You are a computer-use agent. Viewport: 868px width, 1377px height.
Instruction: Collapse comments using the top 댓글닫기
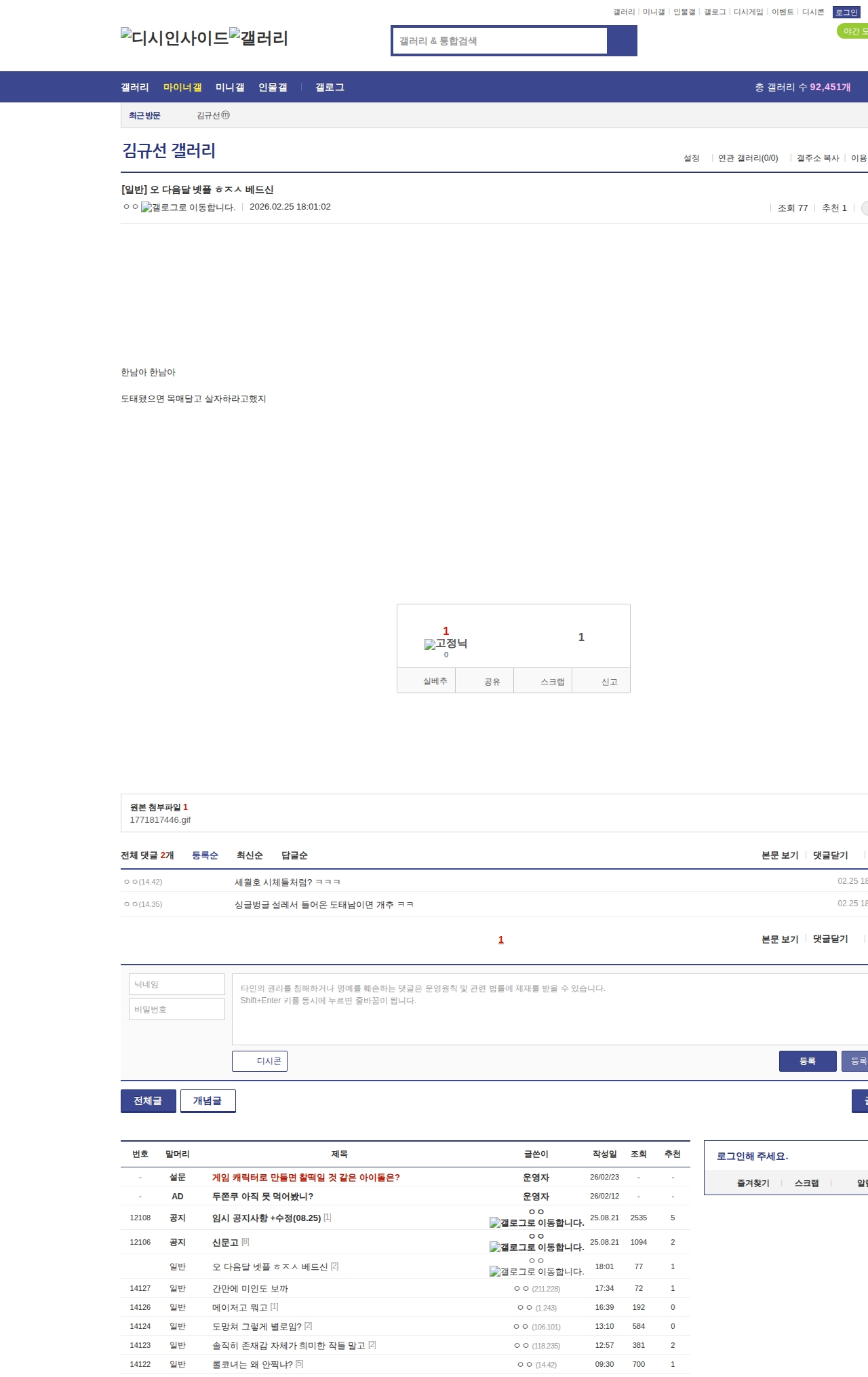click(x=830, y=855)
